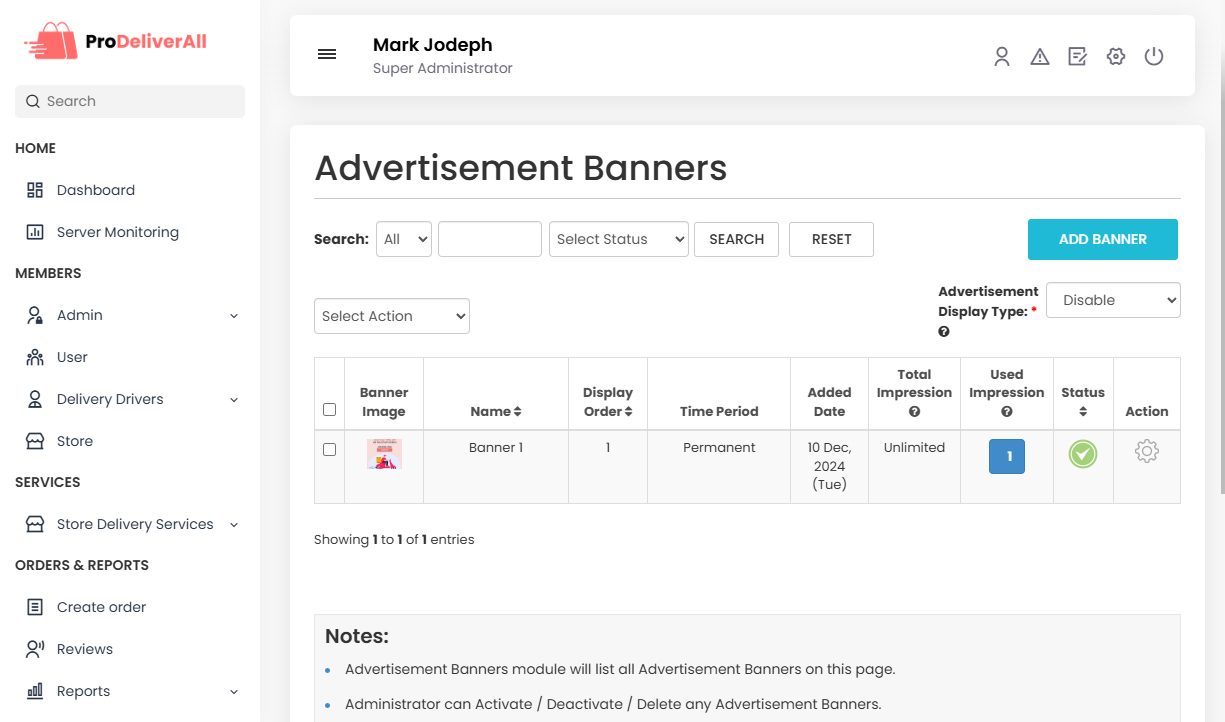This screenshot has height=722, width=1225.
Task: Click the SEARCH button
Action: point(736,239)
